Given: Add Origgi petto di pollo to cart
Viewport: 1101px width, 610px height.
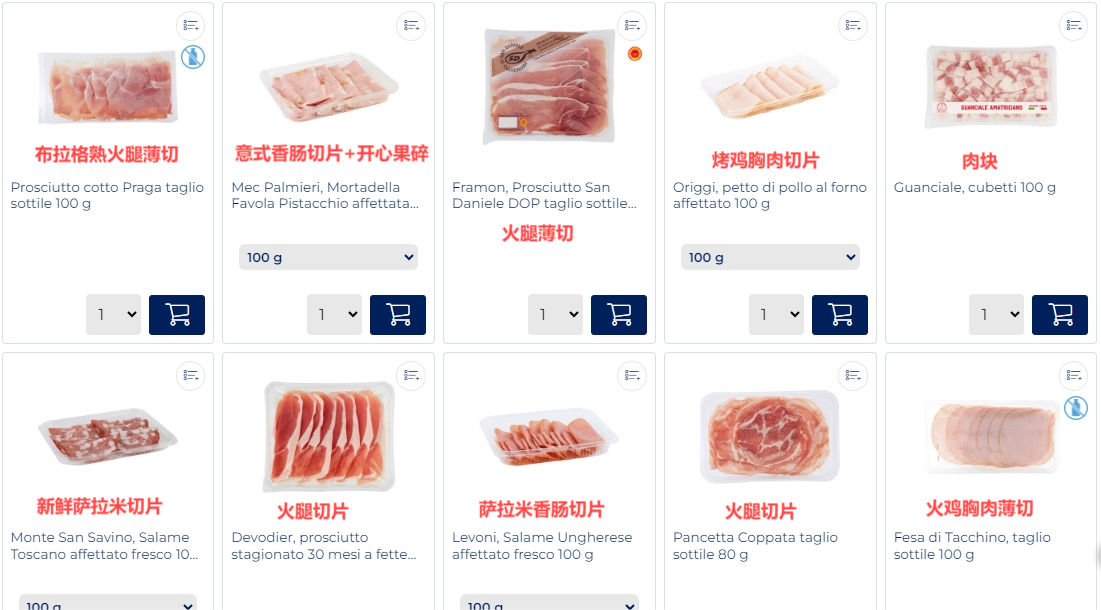Looking at the screenshot, I should click(x=840, y=314).
